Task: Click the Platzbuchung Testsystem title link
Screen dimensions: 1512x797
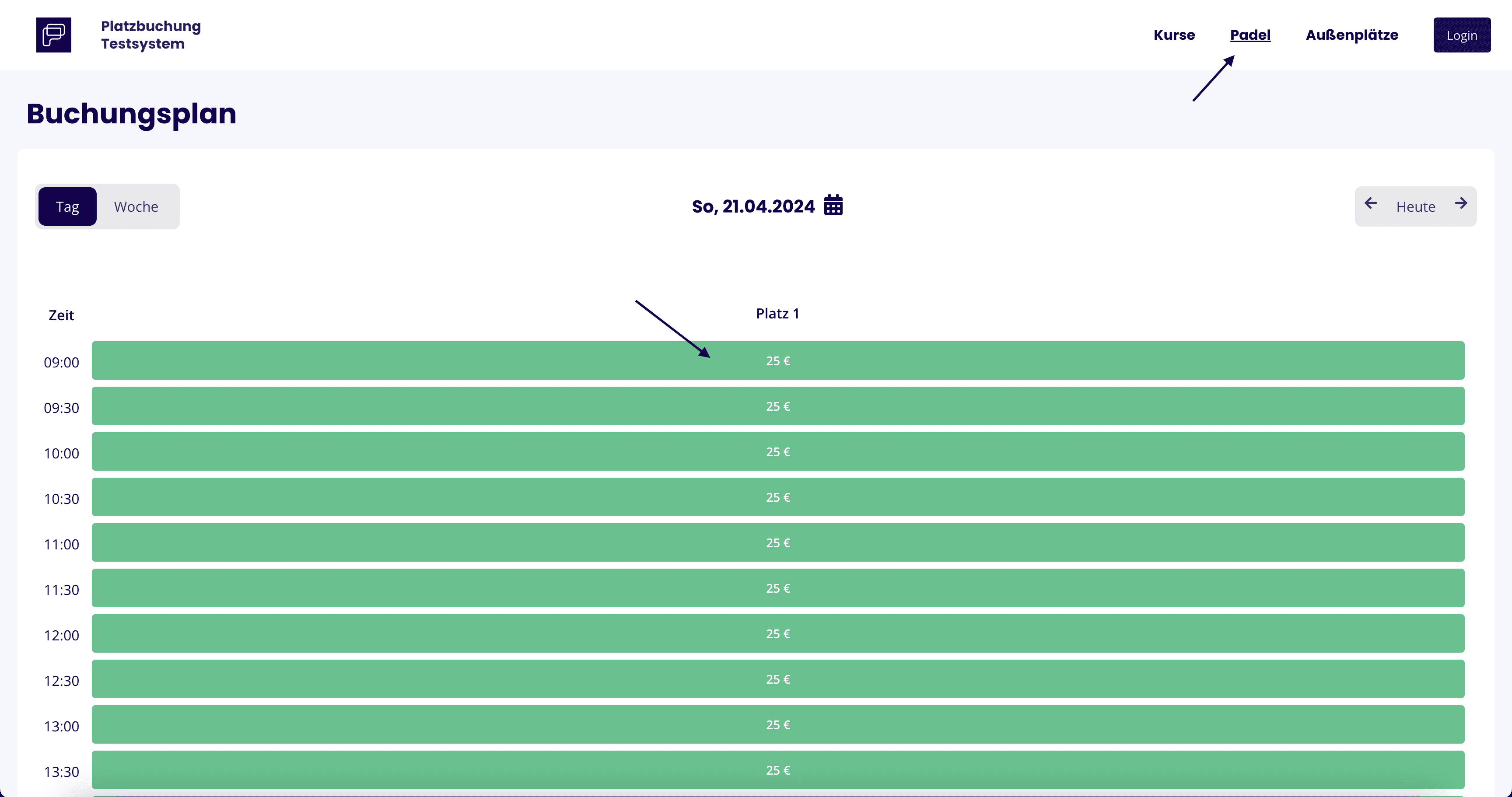Action: (151, 35)
